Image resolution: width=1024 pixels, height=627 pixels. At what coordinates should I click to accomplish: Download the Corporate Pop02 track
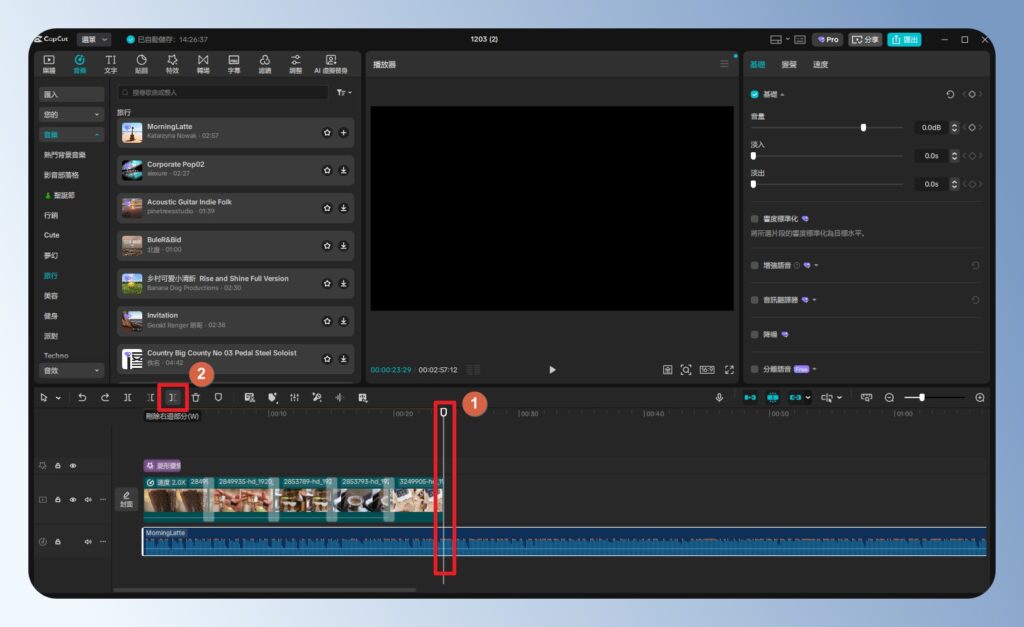coord(343,170)
